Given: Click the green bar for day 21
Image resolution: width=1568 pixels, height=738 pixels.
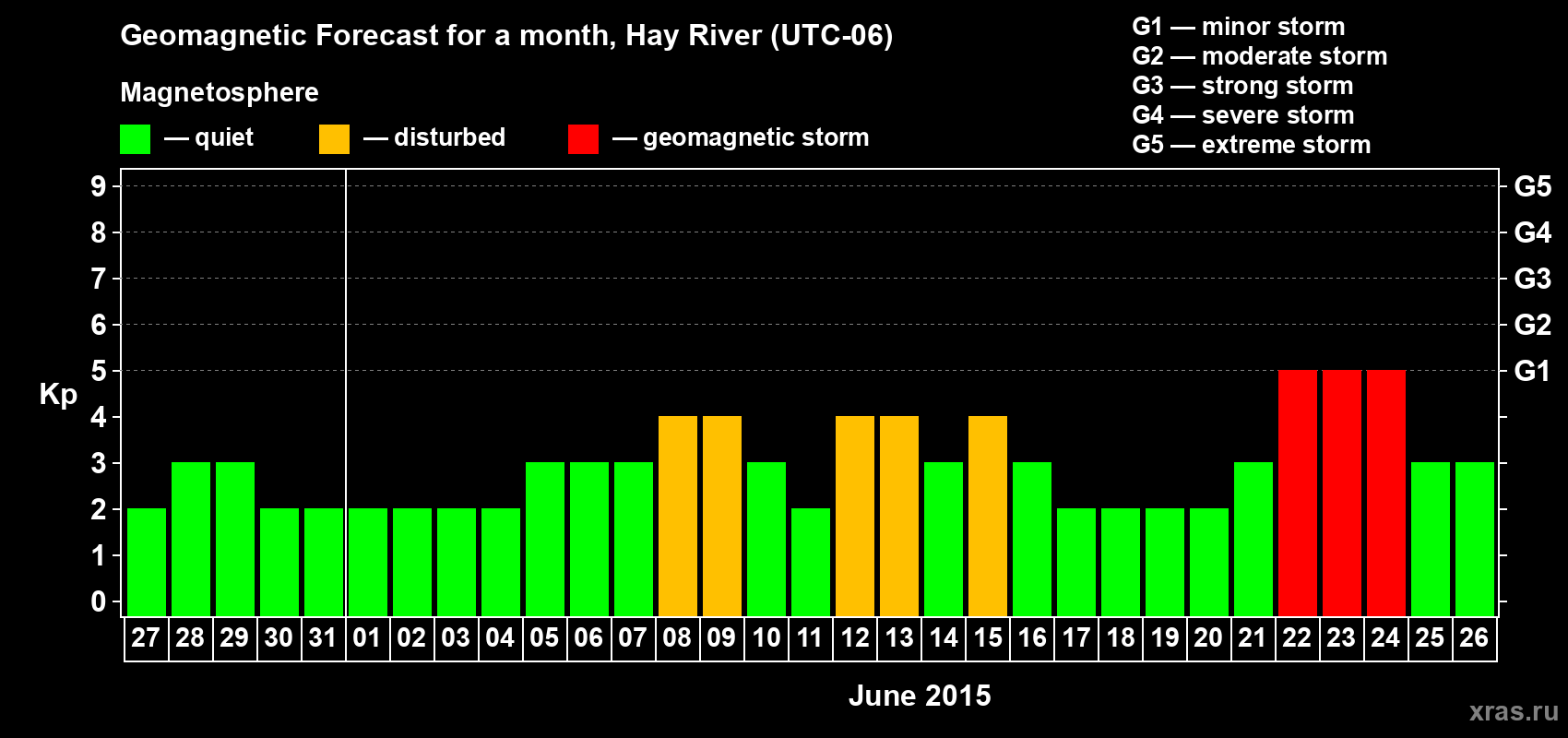Looking at the screenshot, I should coord(1253,539).
